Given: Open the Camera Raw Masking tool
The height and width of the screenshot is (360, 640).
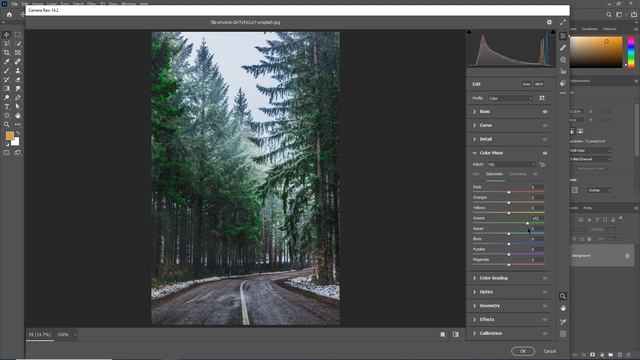Looking at the screenshot, I should coord(563,60).
